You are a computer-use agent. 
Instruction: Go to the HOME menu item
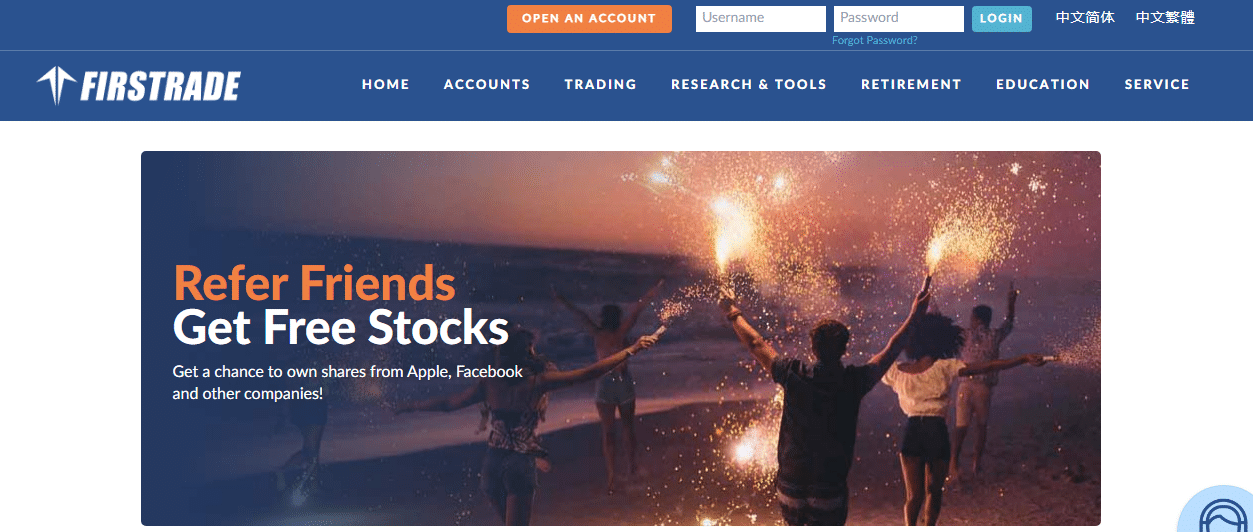[x=386, y=85]
